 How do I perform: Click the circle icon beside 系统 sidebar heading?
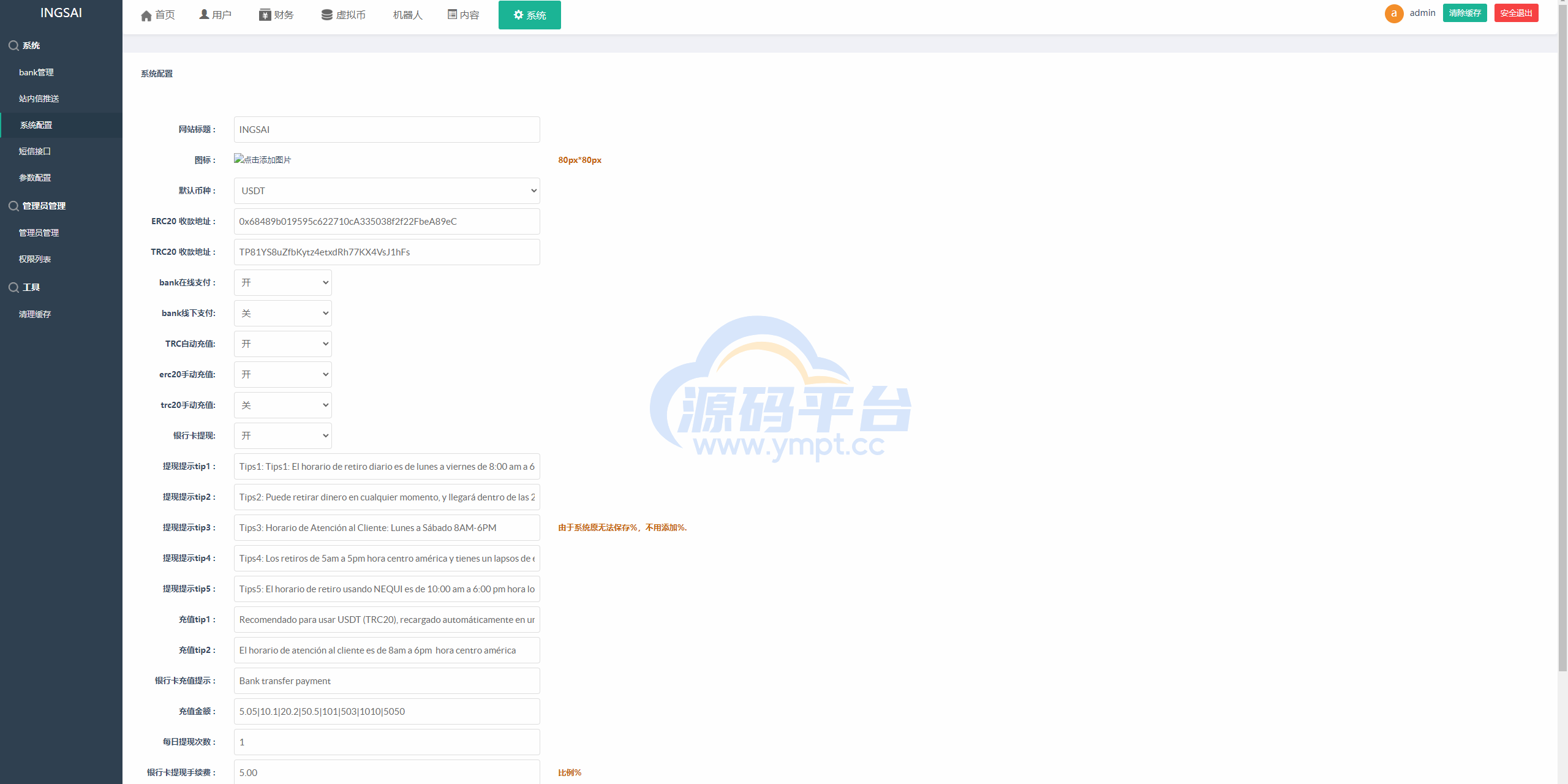pos(13,45)
